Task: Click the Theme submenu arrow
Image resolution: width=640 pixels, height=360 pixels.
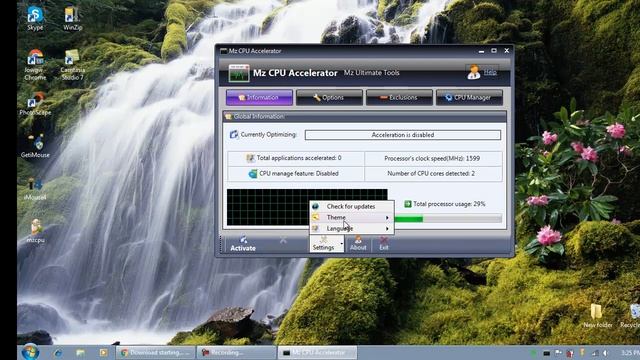Action: (387, 218)
